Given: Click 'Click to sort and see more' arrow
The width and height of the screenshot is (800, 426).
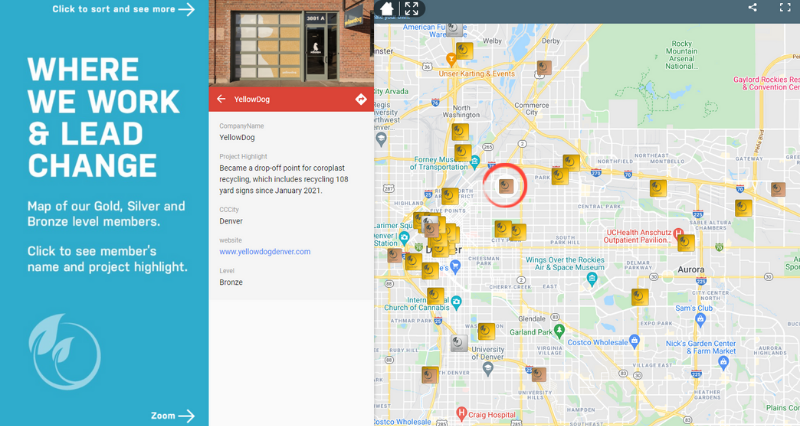Looking at the screenshot, I should (x=123, y=9).
